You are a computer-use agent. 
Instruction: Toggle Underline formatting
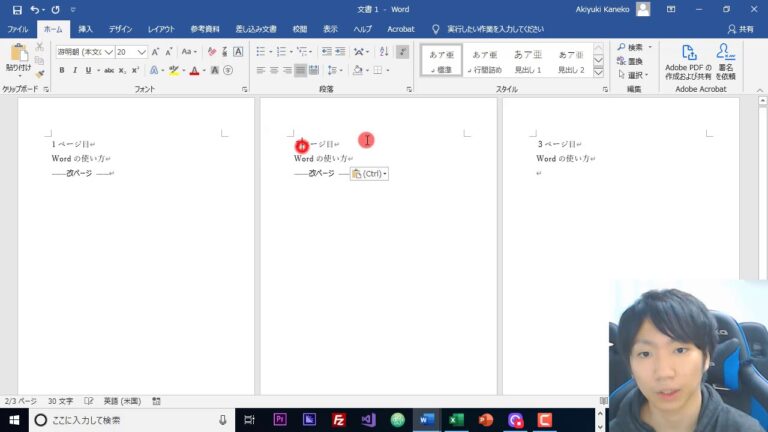tap(88, 71)
